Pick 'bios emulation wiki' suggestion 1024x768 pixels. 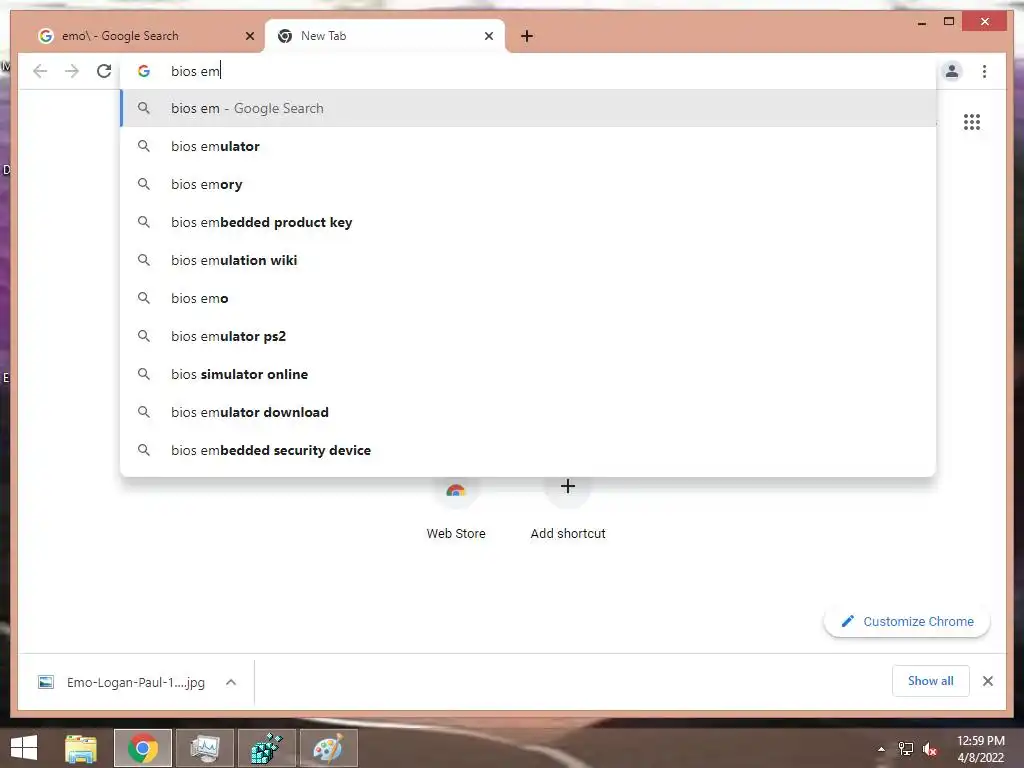point(528,260)
